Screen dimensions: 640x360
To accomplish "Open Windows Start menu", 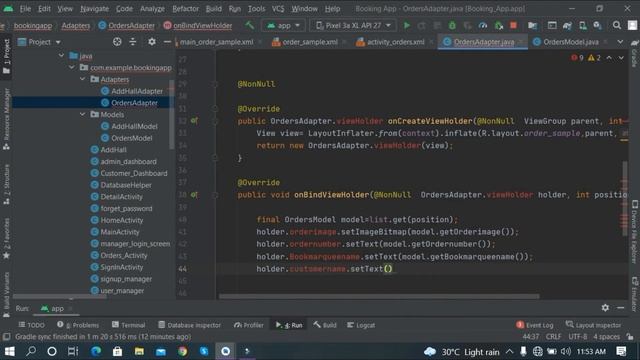I will 9,351.
